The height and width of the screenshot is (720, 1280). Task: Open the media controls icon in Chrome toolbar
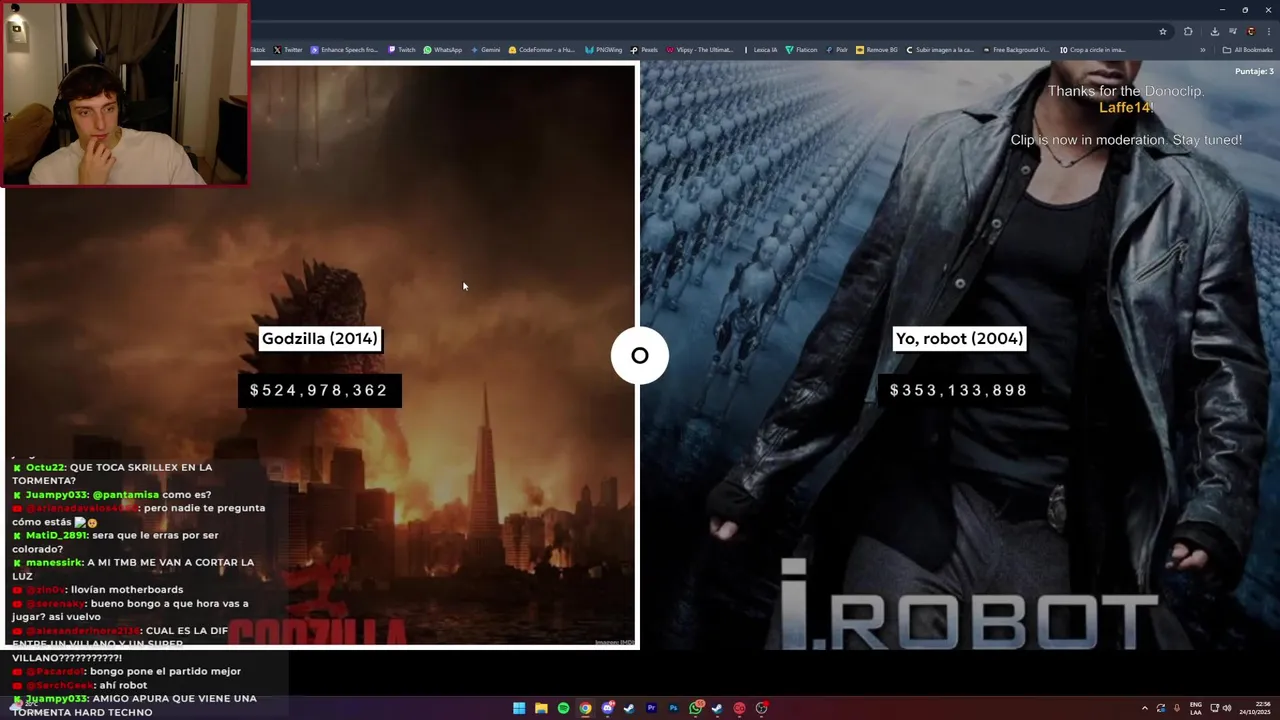[x=1233, y=31]
